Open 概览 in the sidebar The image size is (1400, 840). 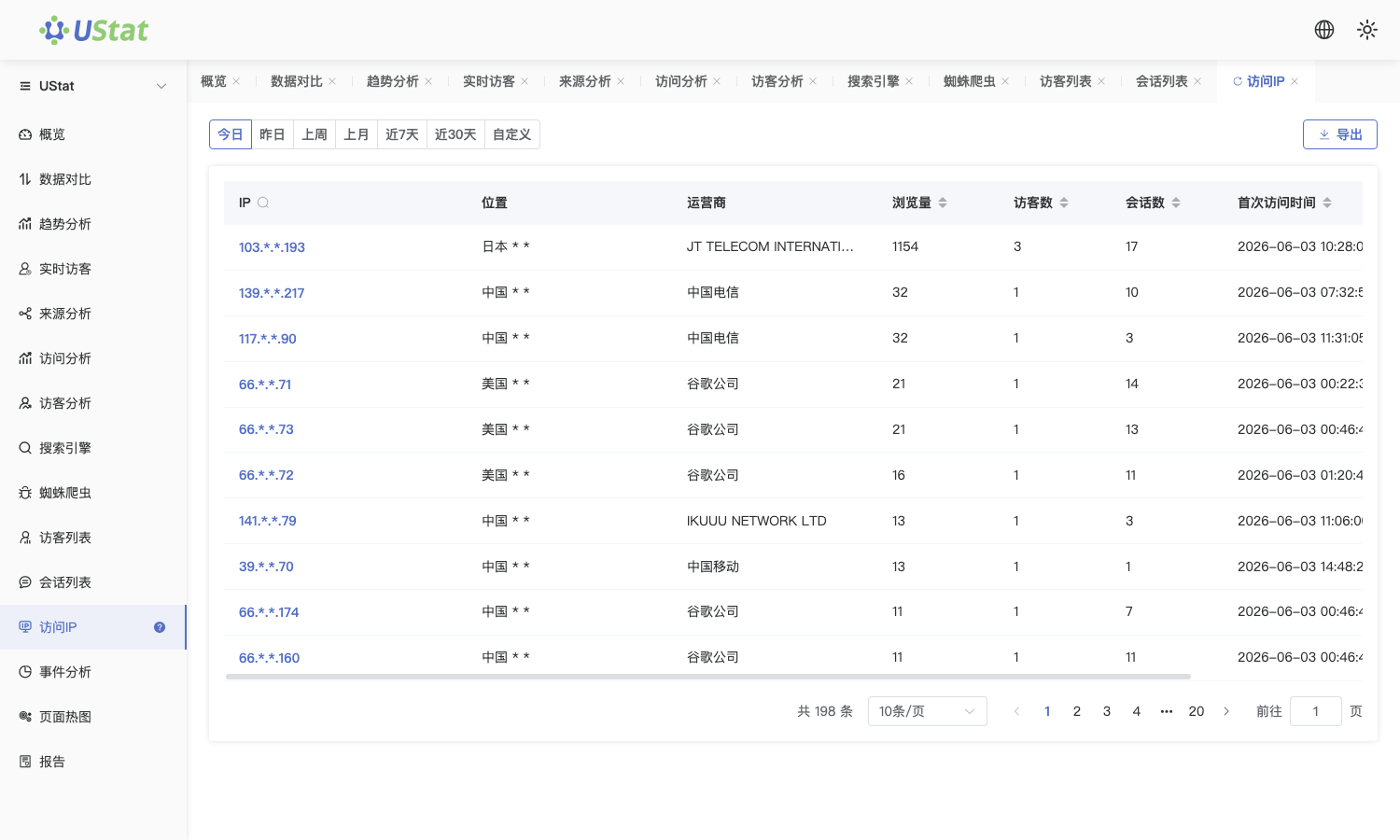[x=93, y=134]
